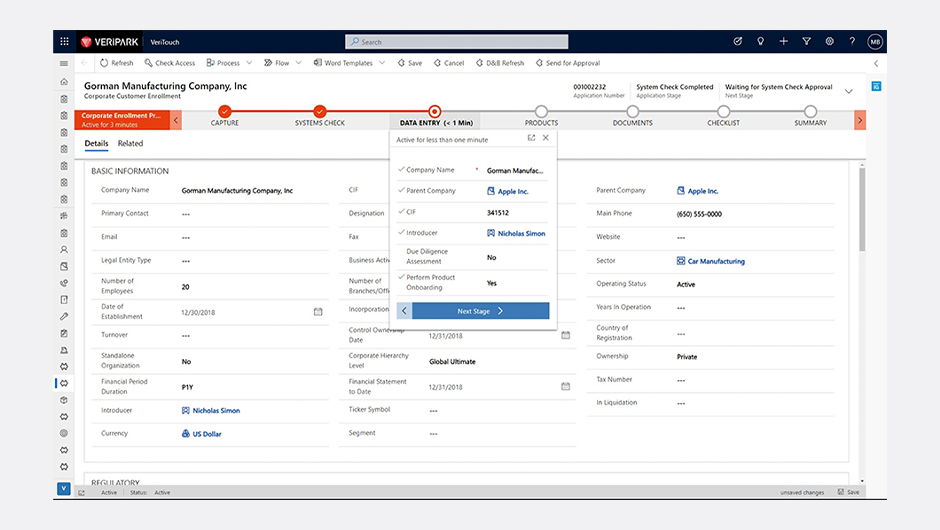Open the advanced find filter icon
This screenshot has height=530, width=940.
tap(806, 41)
